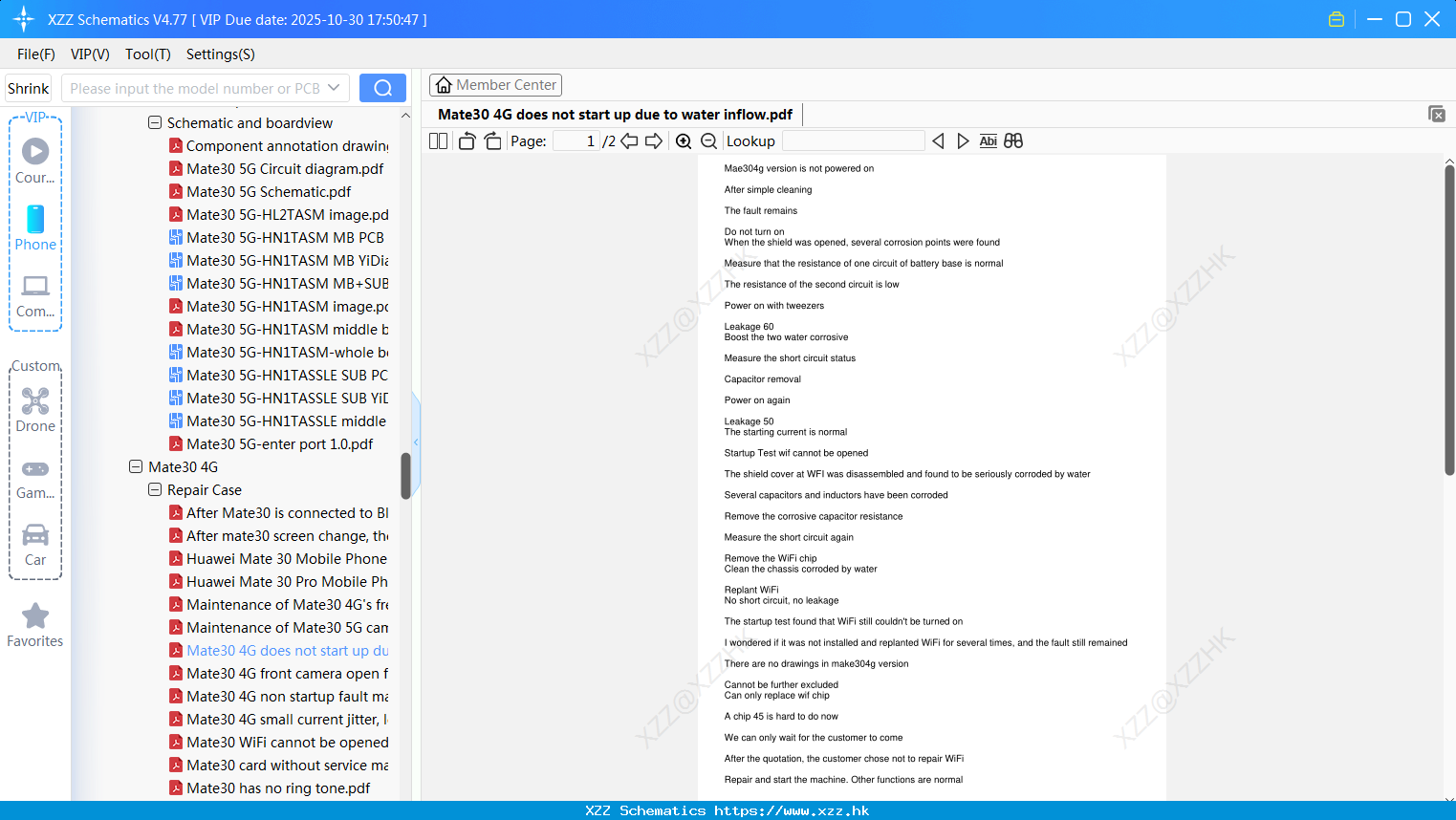Open Mate30 5G-HN1TASM MB PCB boardview

(x=277, y=238)
